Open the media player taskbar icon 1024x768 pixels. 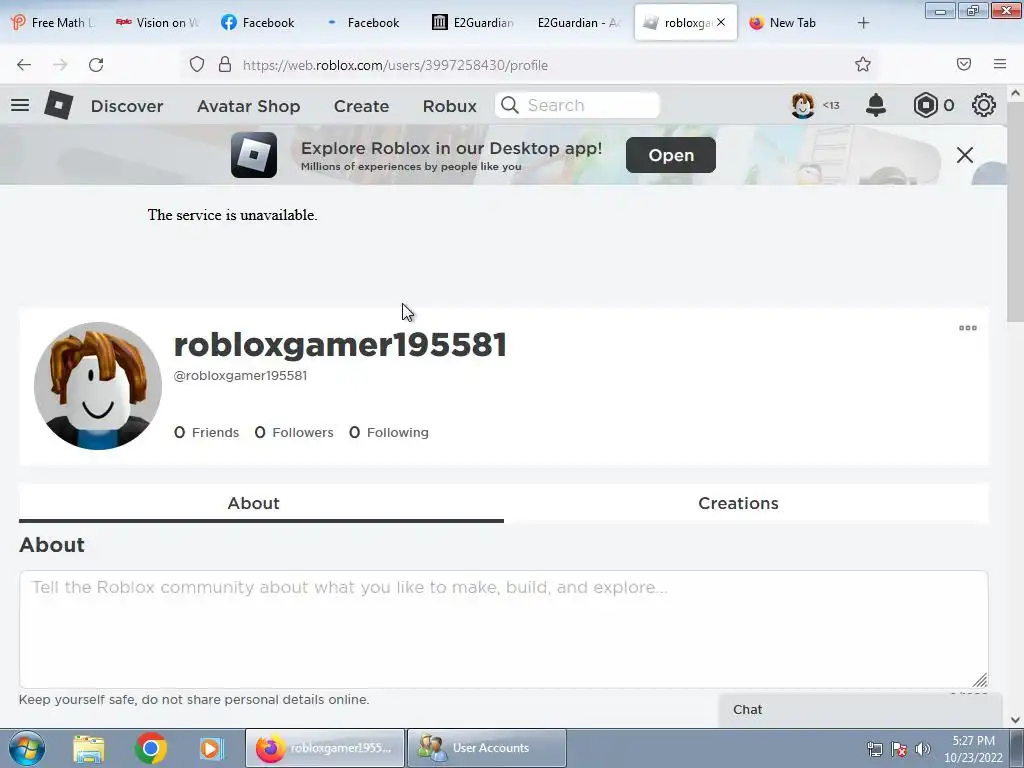click(x=211, y=748)
